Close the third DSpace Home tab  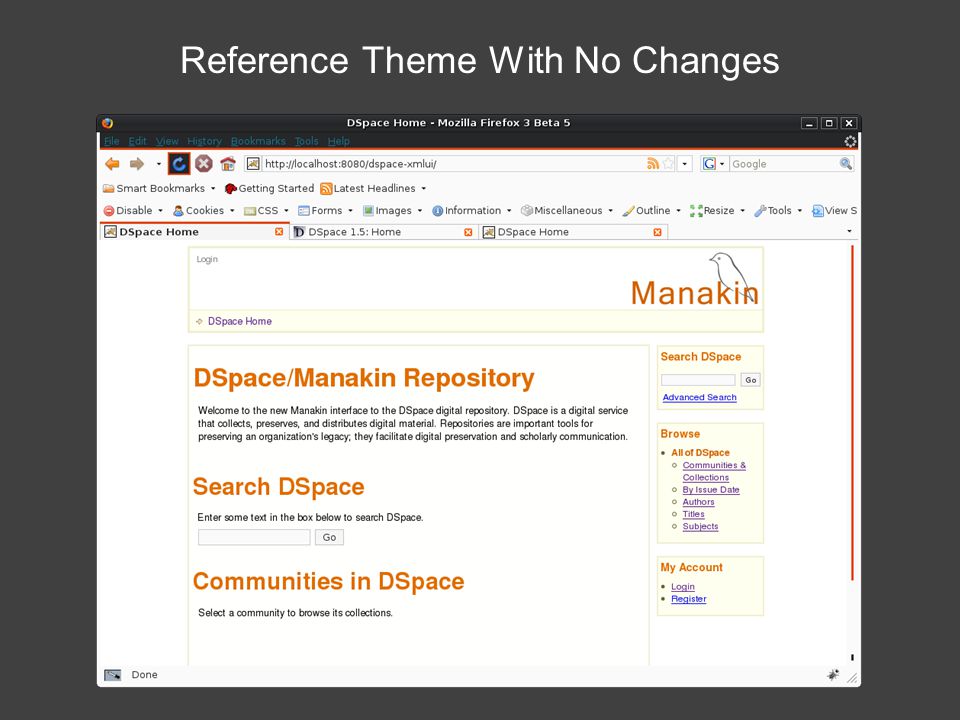658,232
